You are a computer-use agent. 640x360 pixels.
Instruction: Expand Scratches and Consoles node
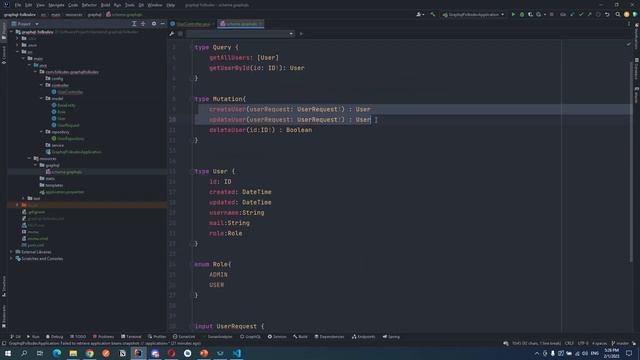click(11, 258)
